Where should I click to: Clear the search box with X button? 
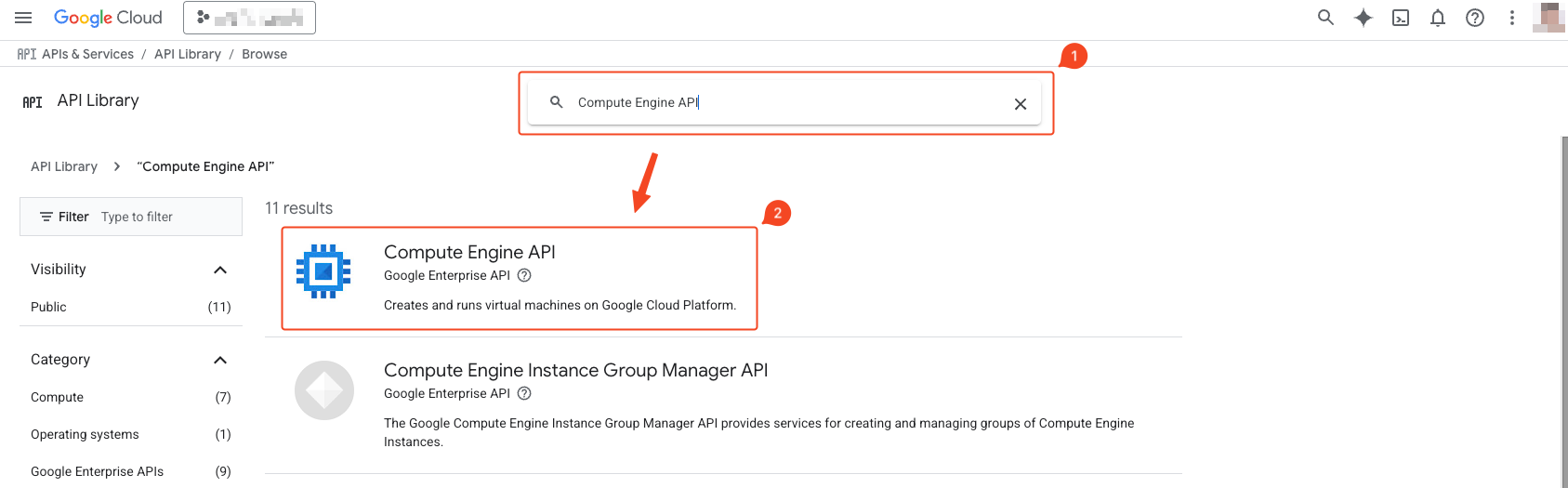pyautogui.click(x=1021, y=104)
